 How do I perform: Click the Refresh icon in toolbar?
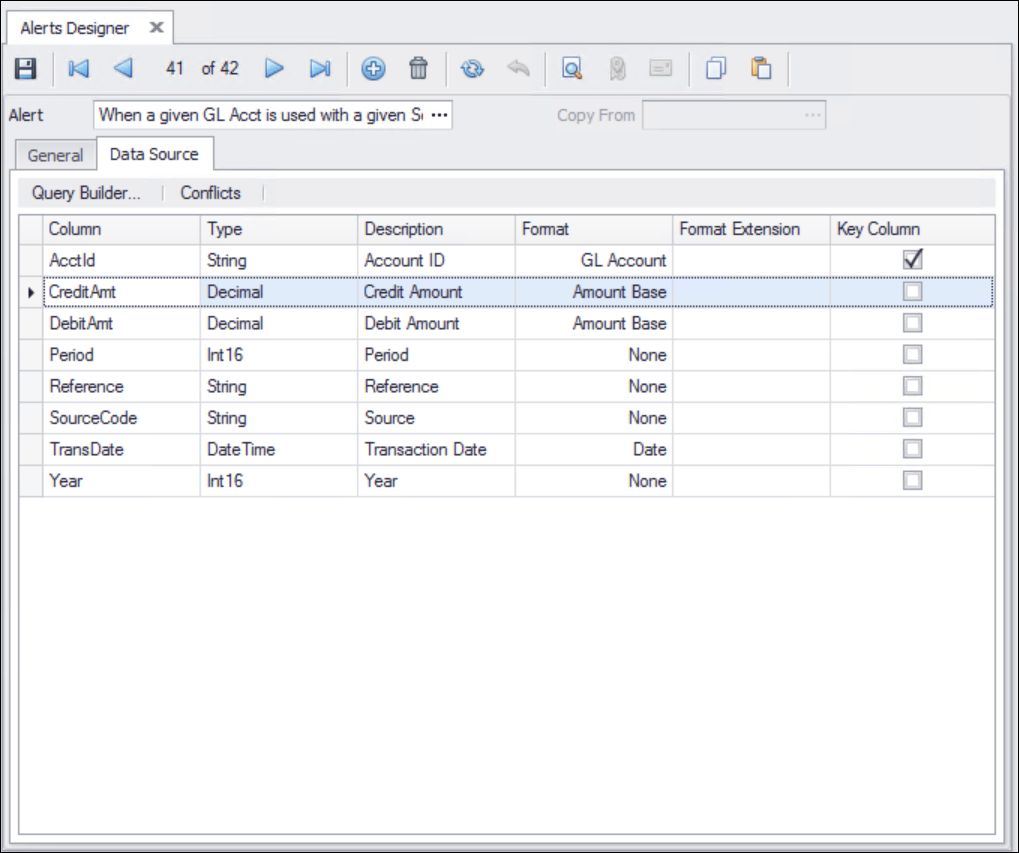pos(472,69)
